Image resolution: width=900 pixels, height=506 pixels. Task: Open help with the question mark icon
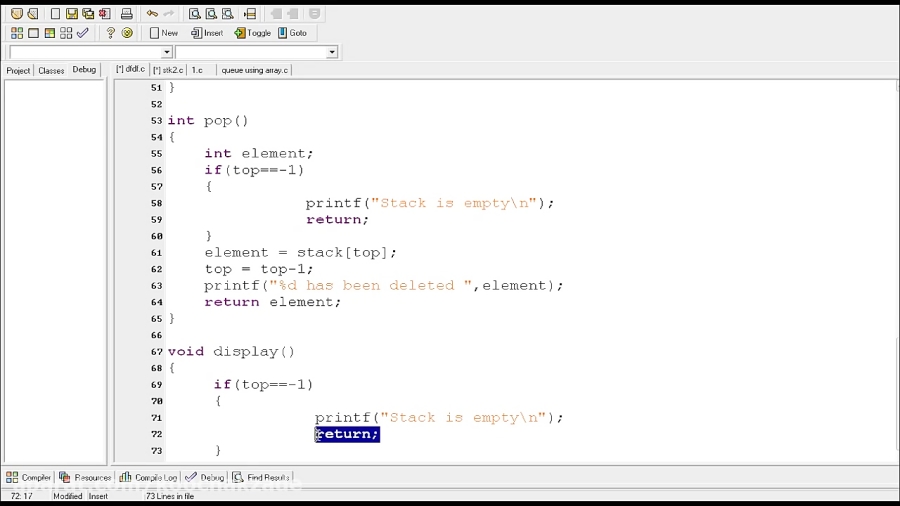coord(110,33)
